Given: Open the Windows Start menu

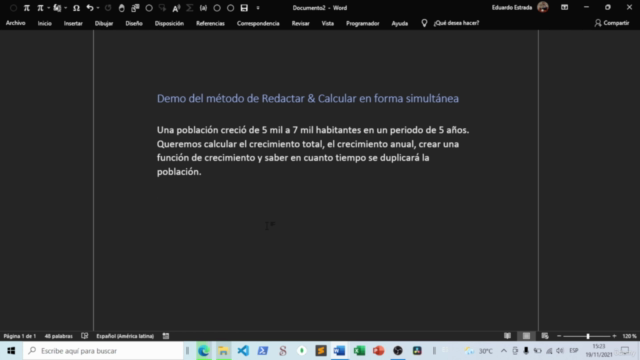Looking at the screenshot, I should 11,351.
